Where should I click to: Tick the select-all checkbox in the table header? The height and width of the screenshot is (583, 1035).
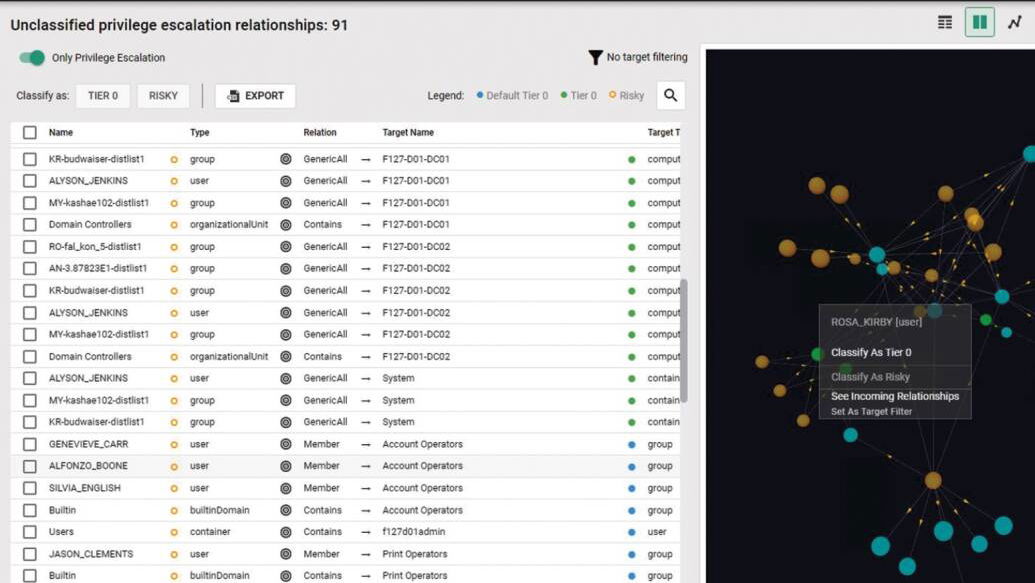tap(30, 132)
